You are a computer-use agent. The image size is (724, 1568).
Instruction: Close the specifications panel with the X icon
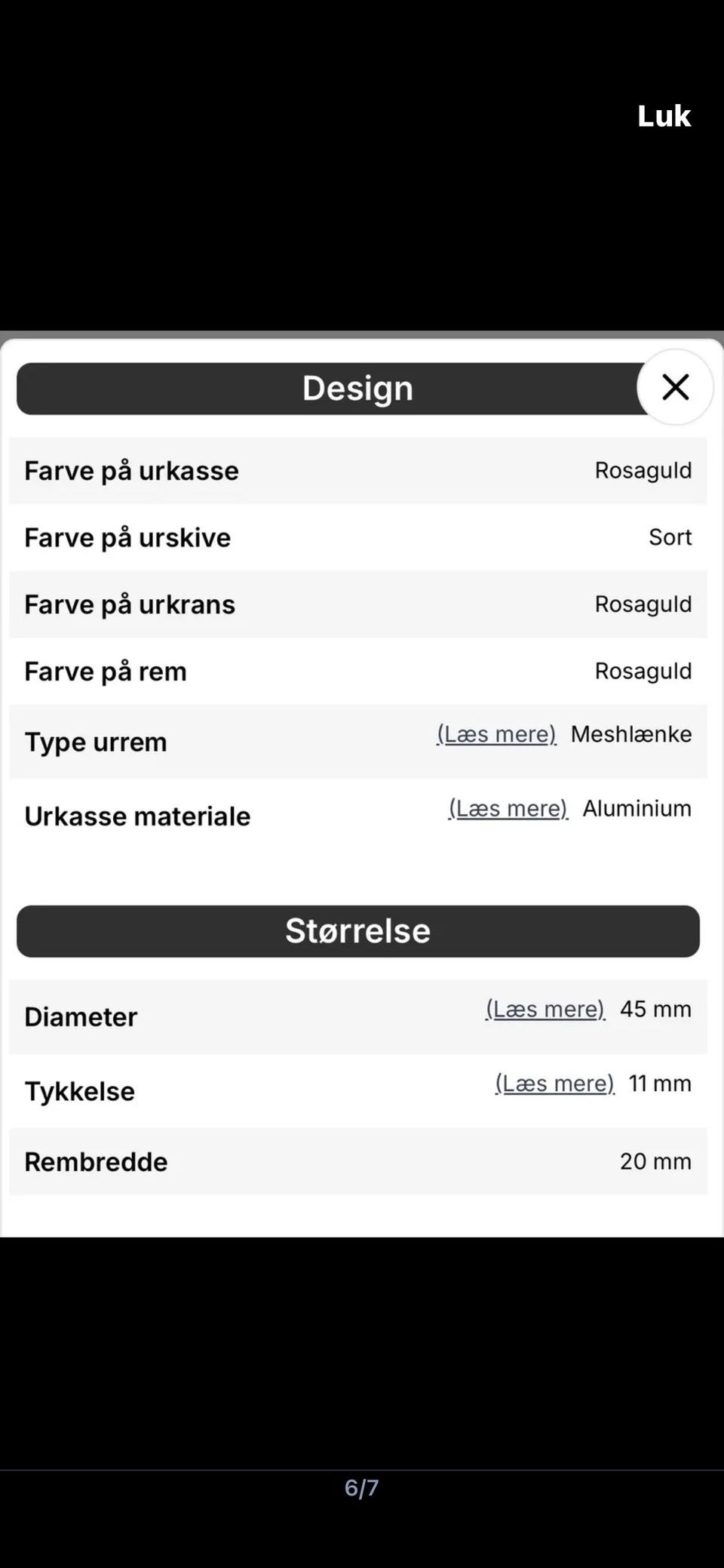tap(675, 387)
